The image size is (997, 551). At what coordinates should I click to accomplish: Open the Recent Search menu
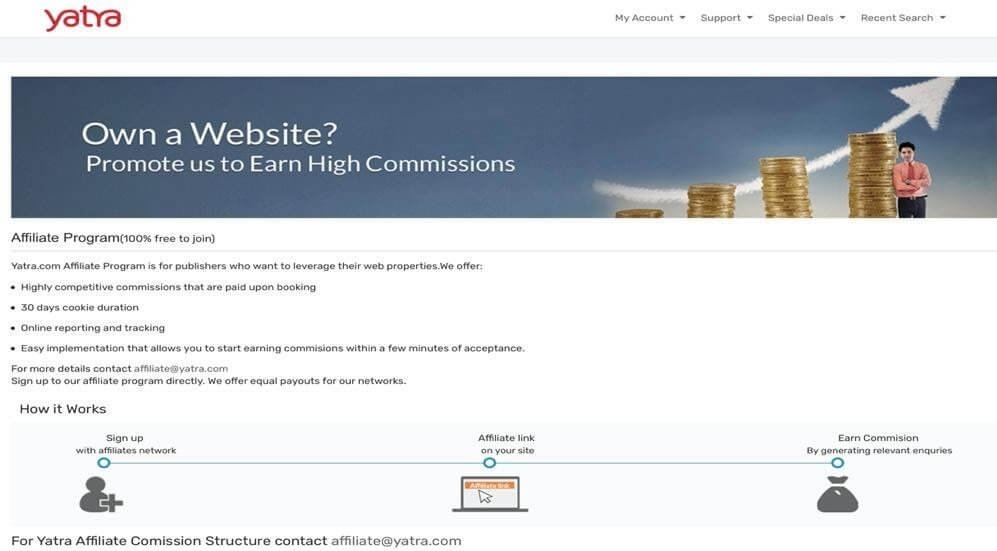pyautogui.click(x=903, y=18)
